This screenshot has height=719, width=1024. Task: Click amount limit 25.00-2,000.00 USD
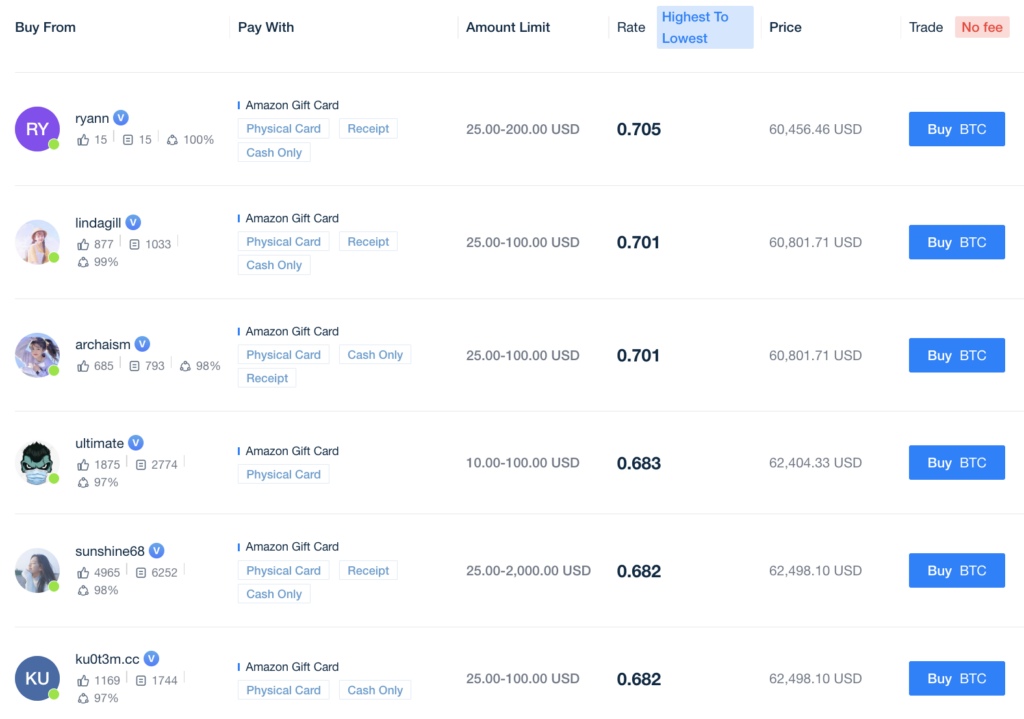tap(528, 570)
